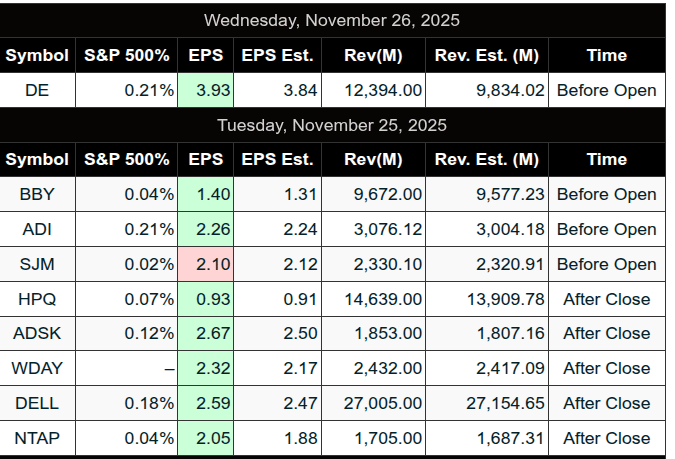Sort by Time column in Tuesday table
Screen dimensions: 675x459
point(606,159)
